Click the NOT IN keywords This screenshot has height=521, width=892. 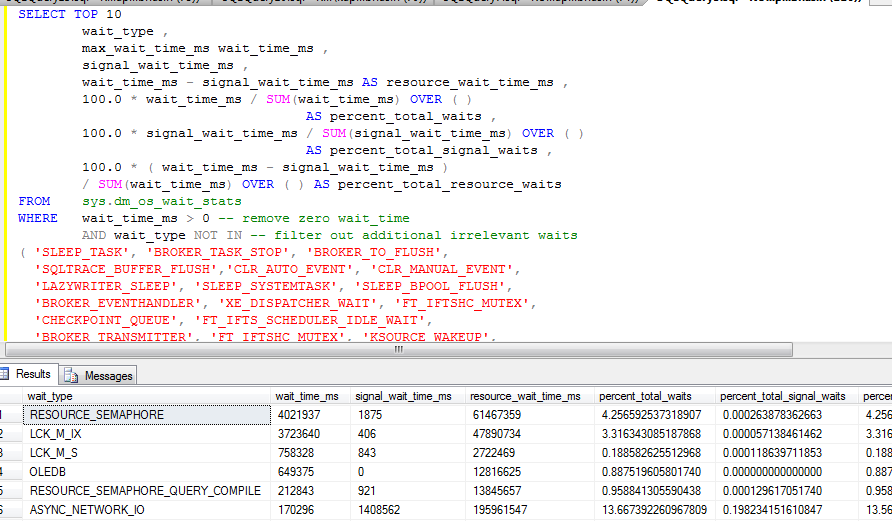(x=217, y=235)
